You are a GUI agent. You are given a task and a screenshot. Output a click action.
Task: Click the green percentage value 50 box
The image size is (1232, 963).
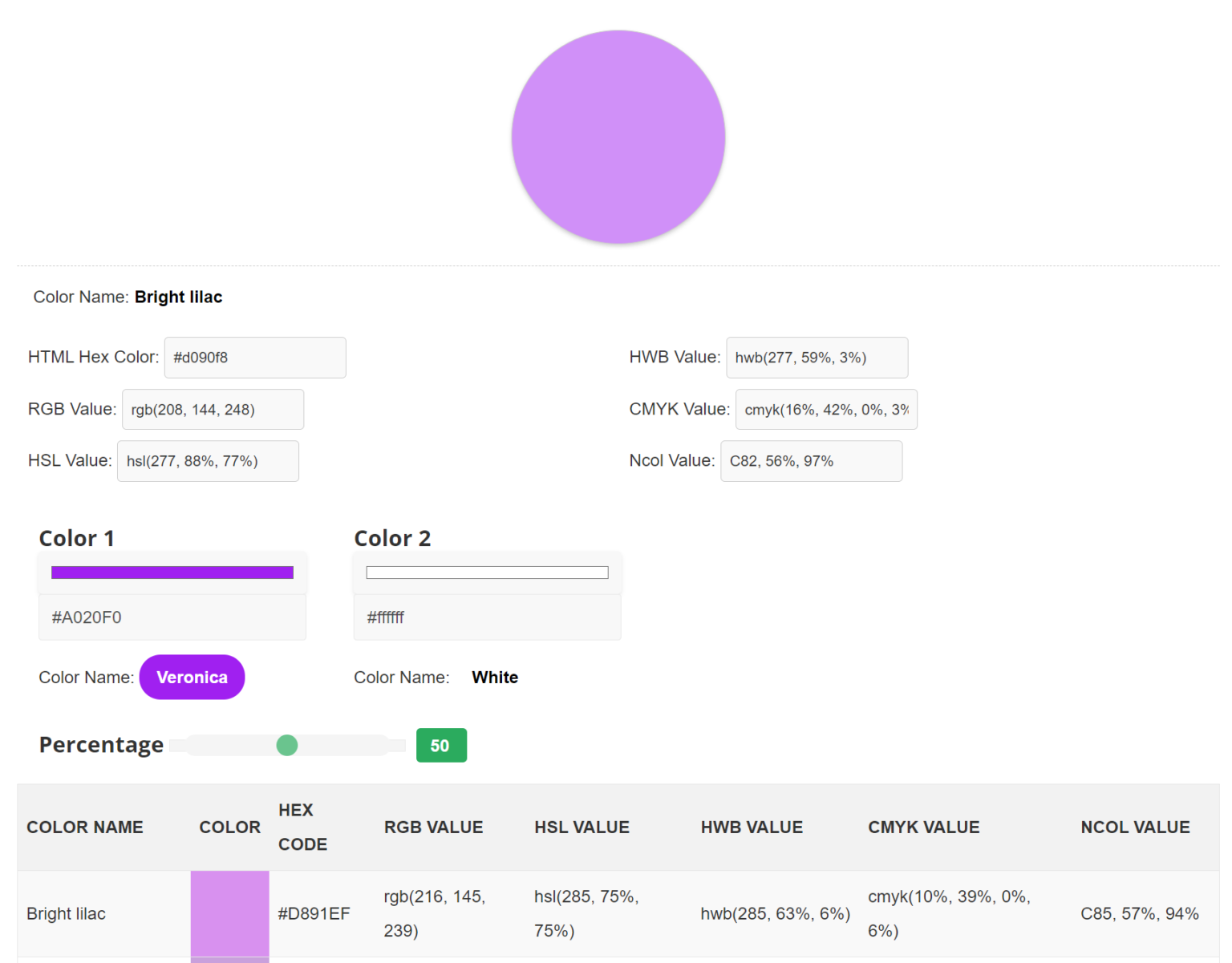pyautogui.click(x=441, y=746)
